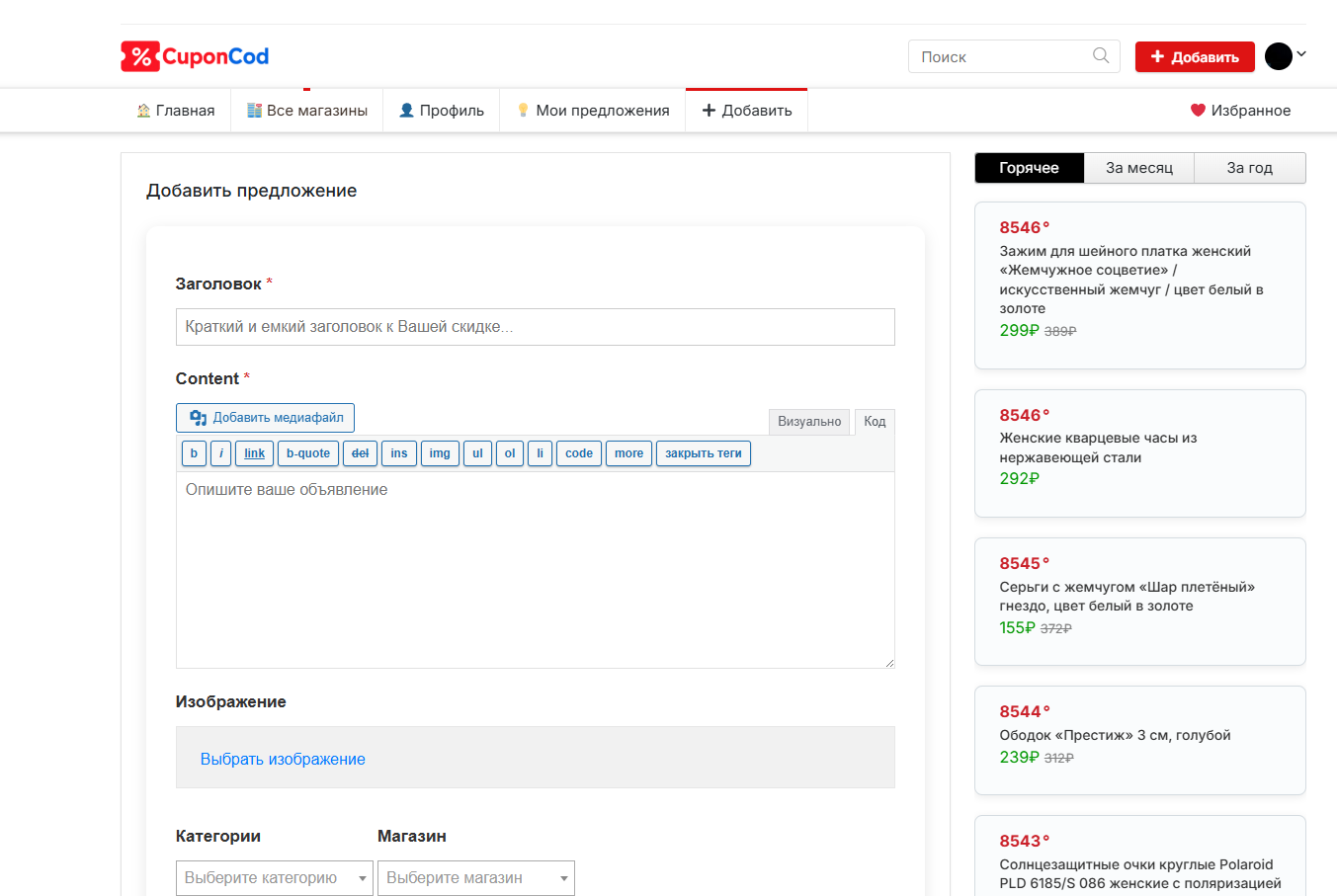Click the house icon beside Главная
This screenshot has width=1337, height=896.
(143, 111)
